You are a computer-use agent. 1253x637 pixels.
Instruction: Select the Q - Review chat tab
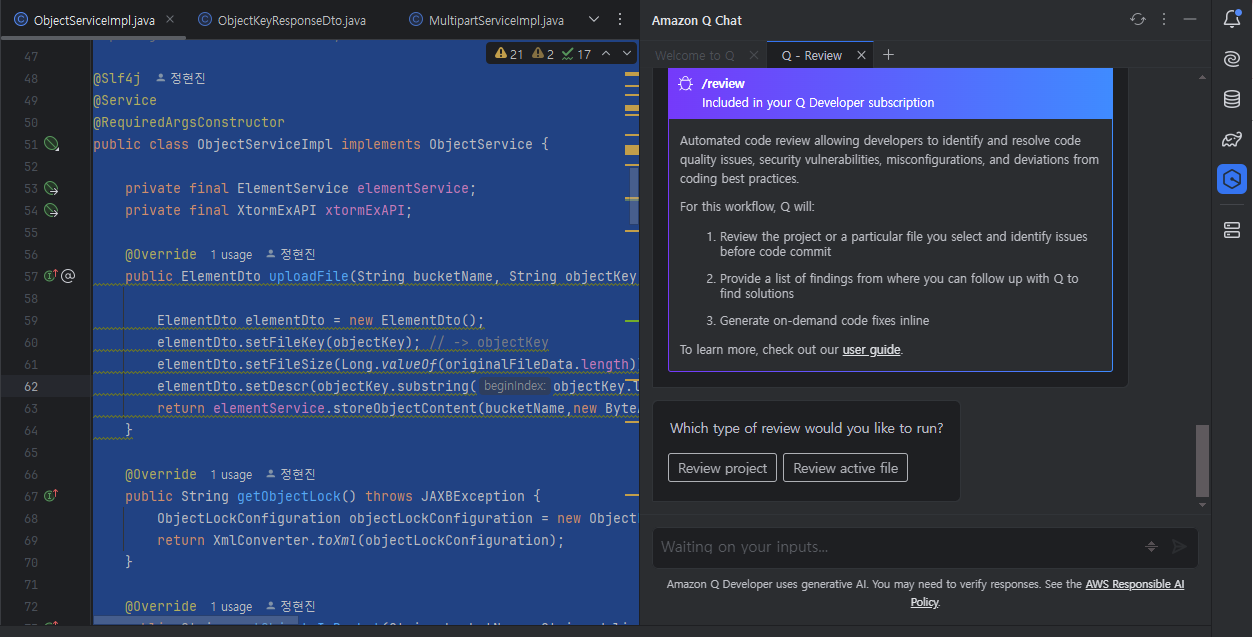pyautogui.click(x=811, y=55)
